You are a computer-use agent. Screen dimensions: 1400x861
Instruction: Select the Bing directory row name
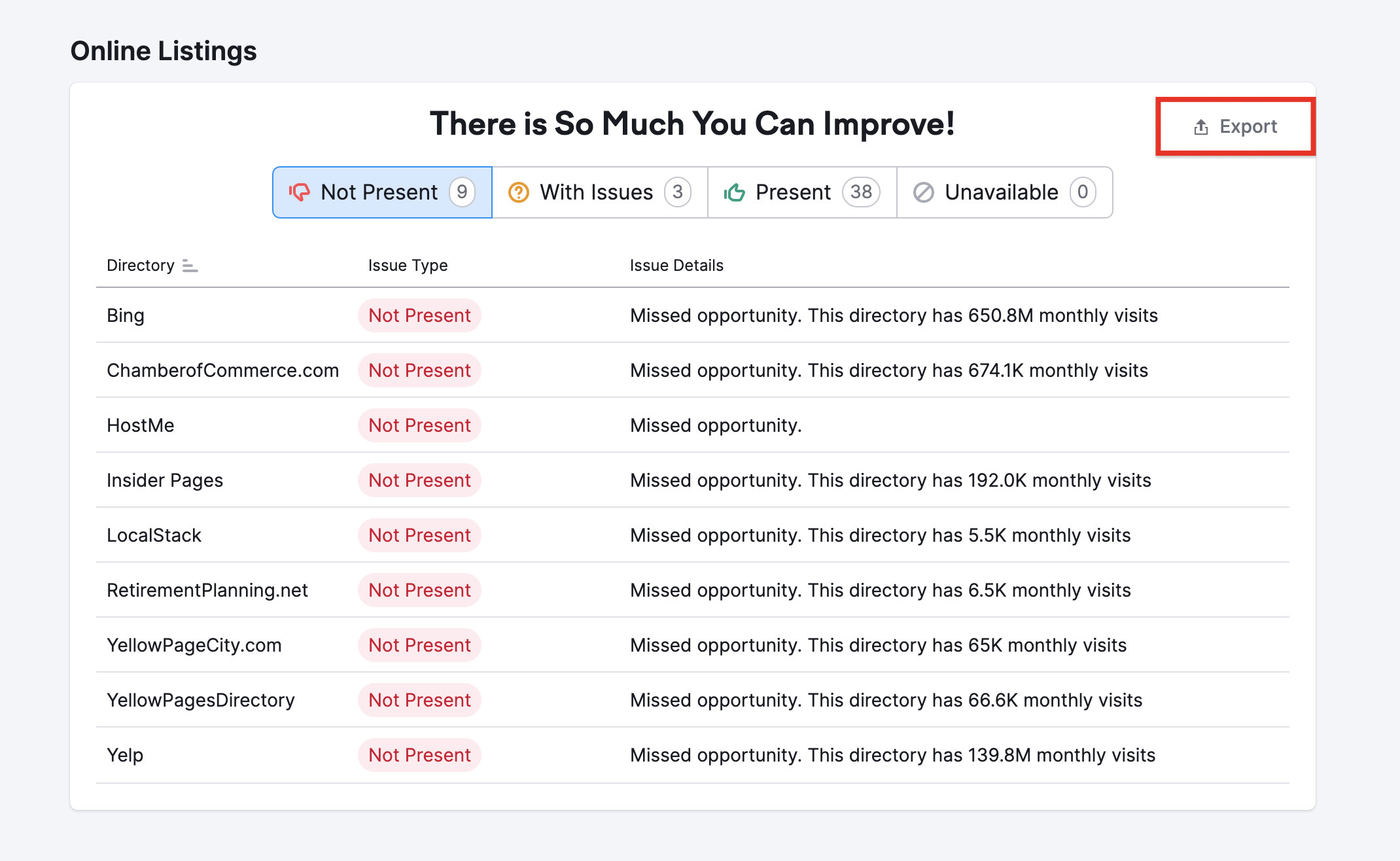click(126, 315)
